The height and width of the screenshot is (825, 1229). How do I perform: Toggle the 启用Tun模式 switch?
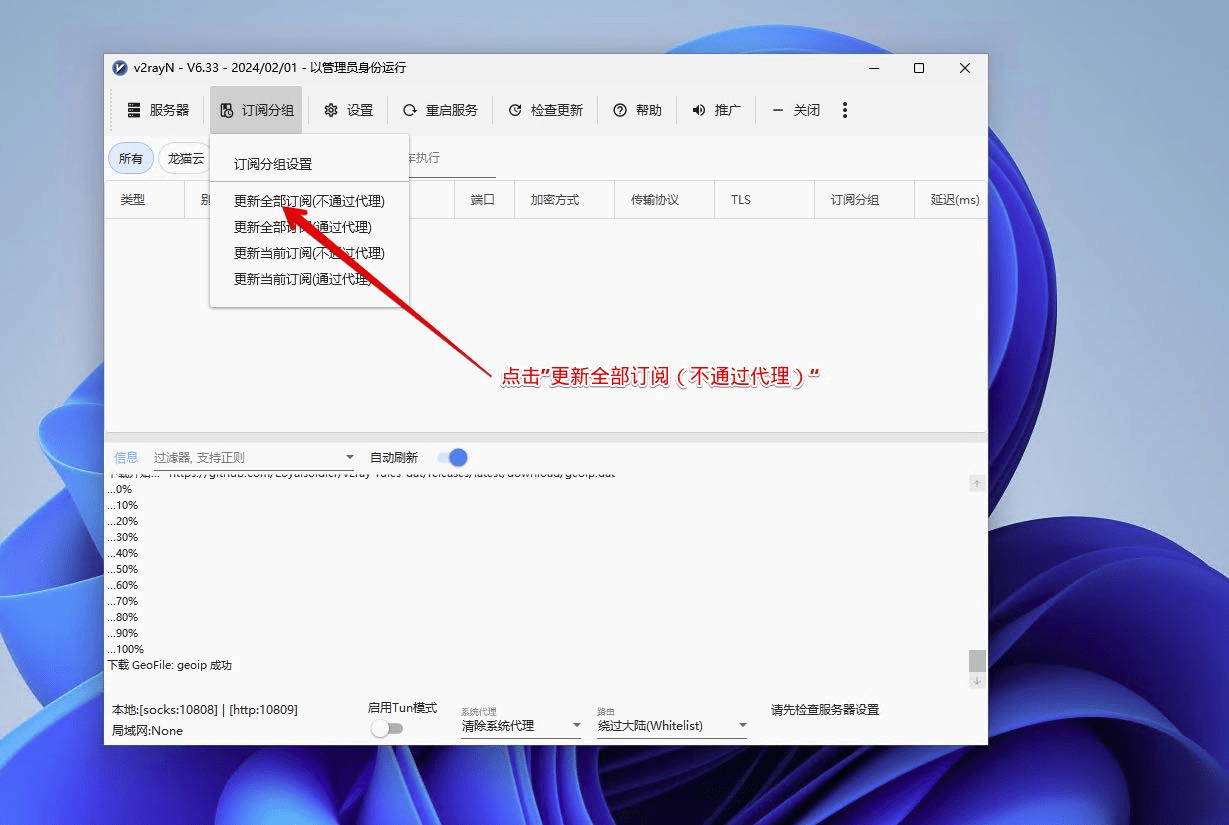(x=386, y=729)
